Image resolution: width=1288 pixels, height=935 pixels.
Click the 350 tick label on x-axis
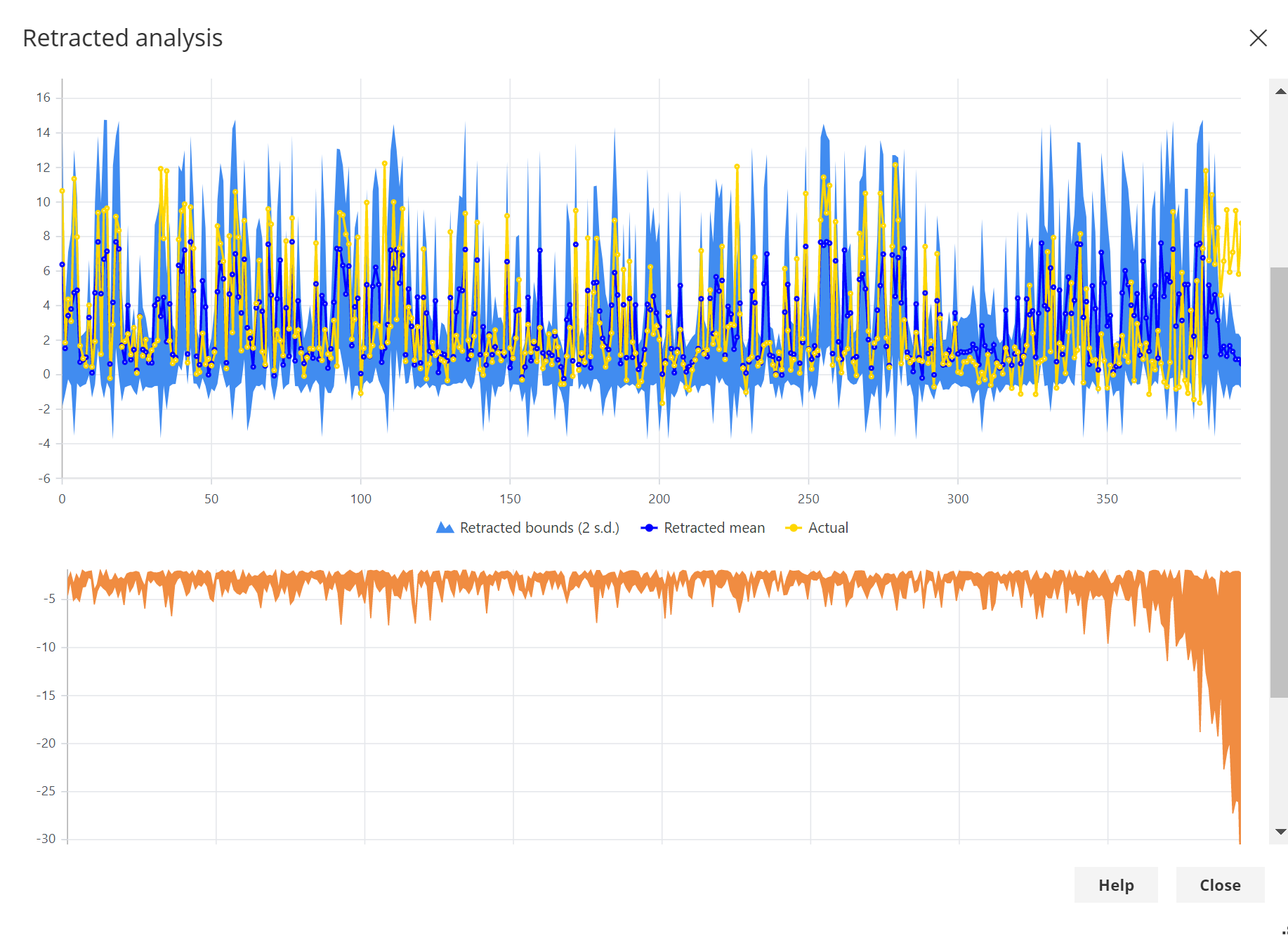click(x=1107, y=499)
